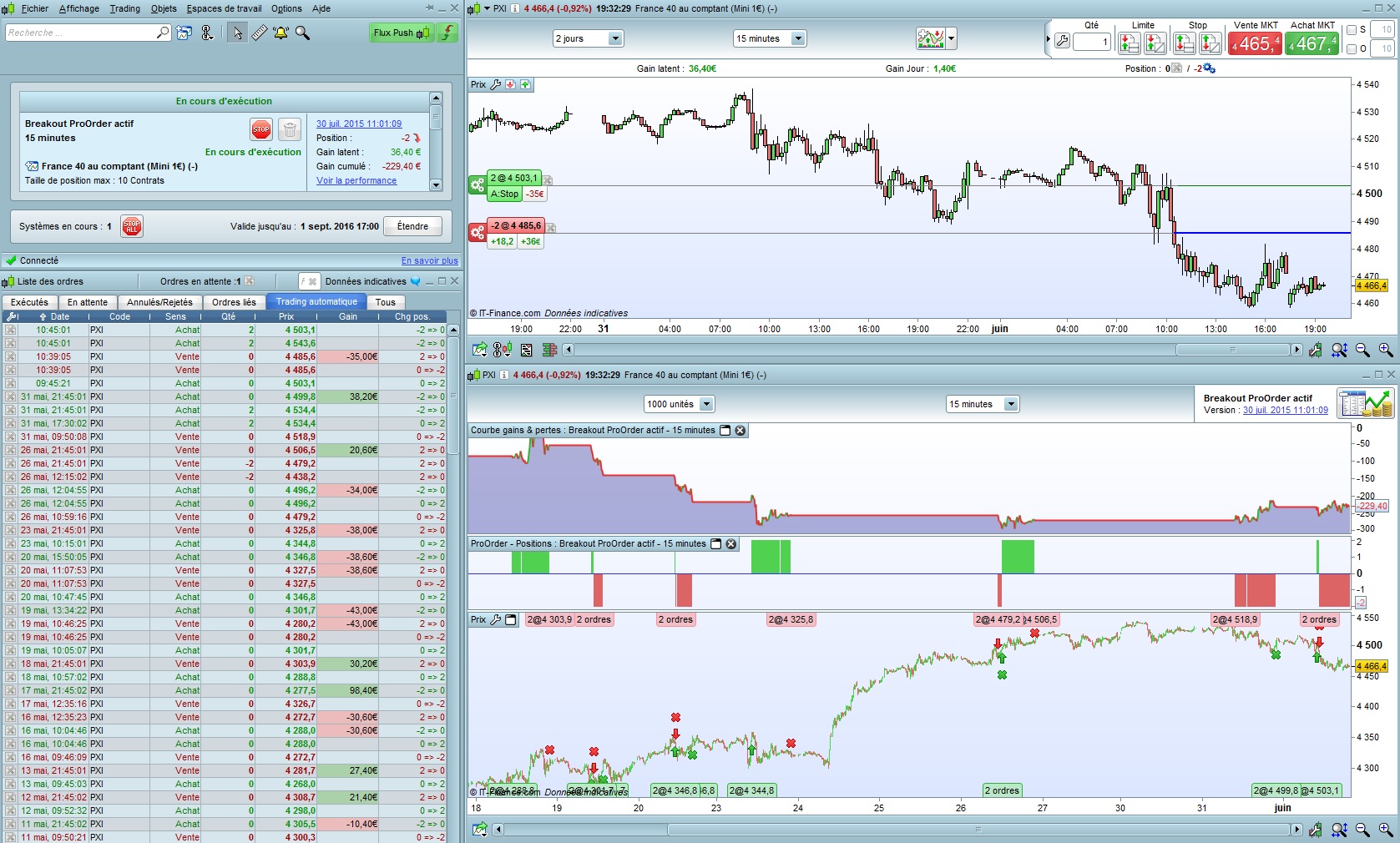Expand the 1000 unités dropdown
The height and width of the screenshot is (843, 1400).
[706, 404]
